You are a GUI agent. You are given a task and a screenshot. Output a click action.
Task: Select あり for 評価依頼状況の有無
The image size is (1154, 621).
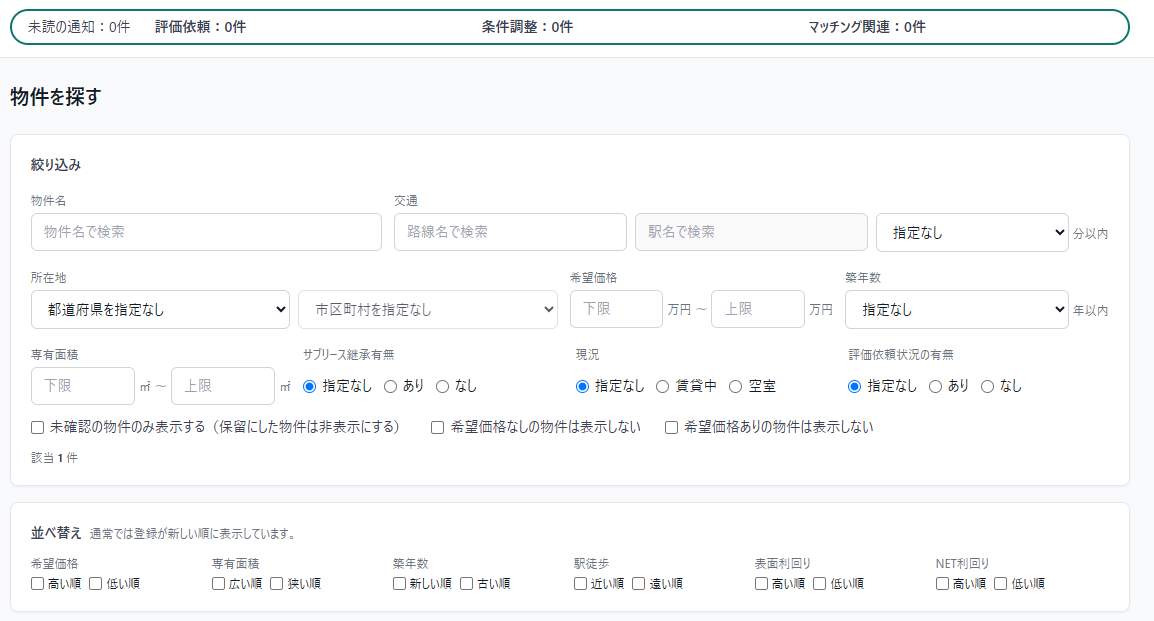coord(935,386)
